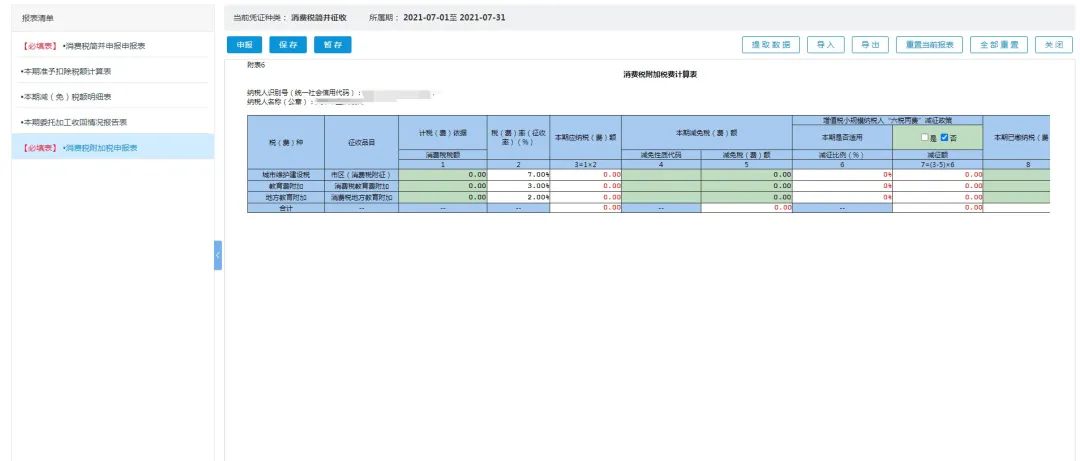Screen dimensions: 1080x461
Task: Click the 重置当前报表 button
Action: pyautogui.click(x=930, y=45)
